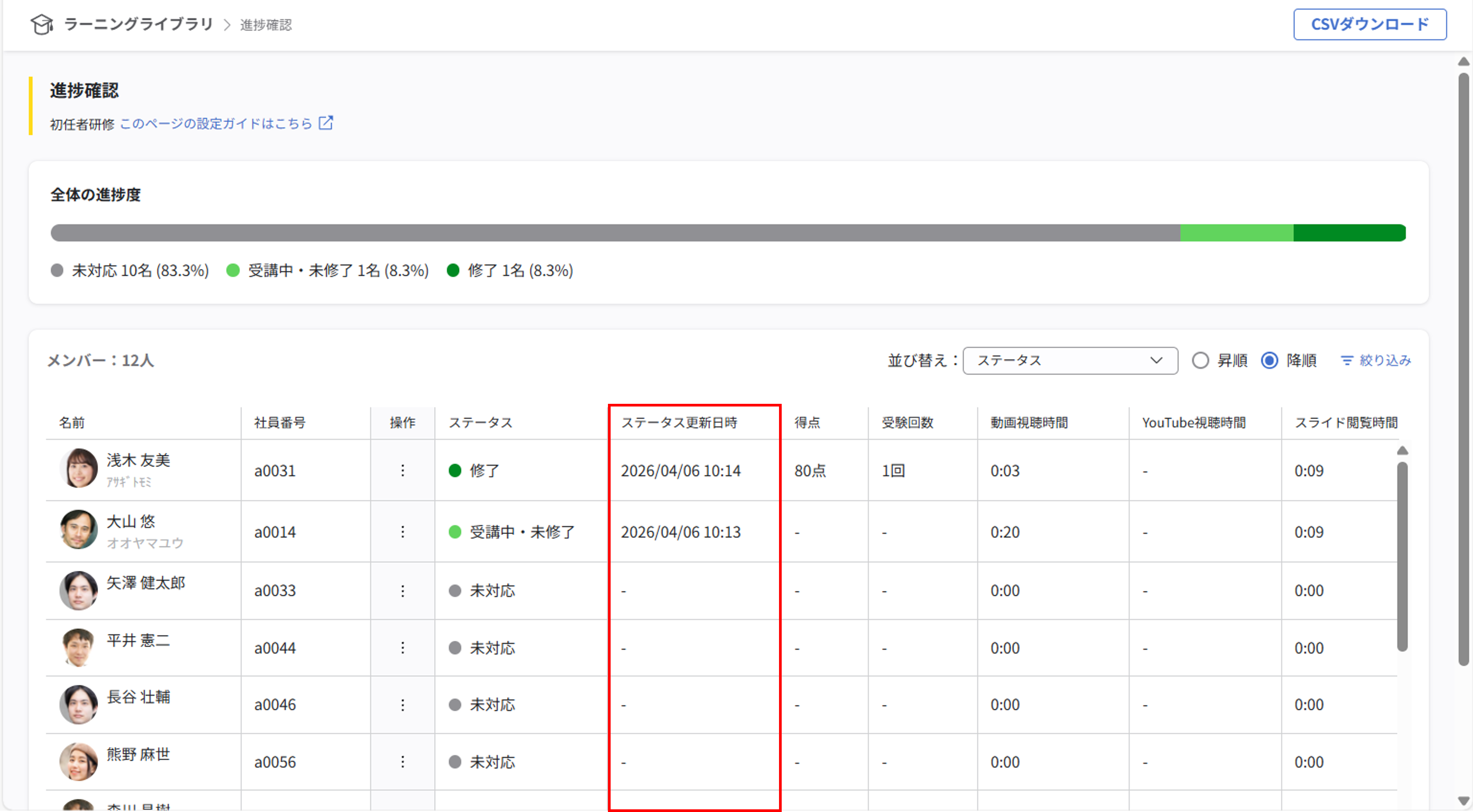Open three-dot menu for 長谷 壮輔

click(402, 705)
